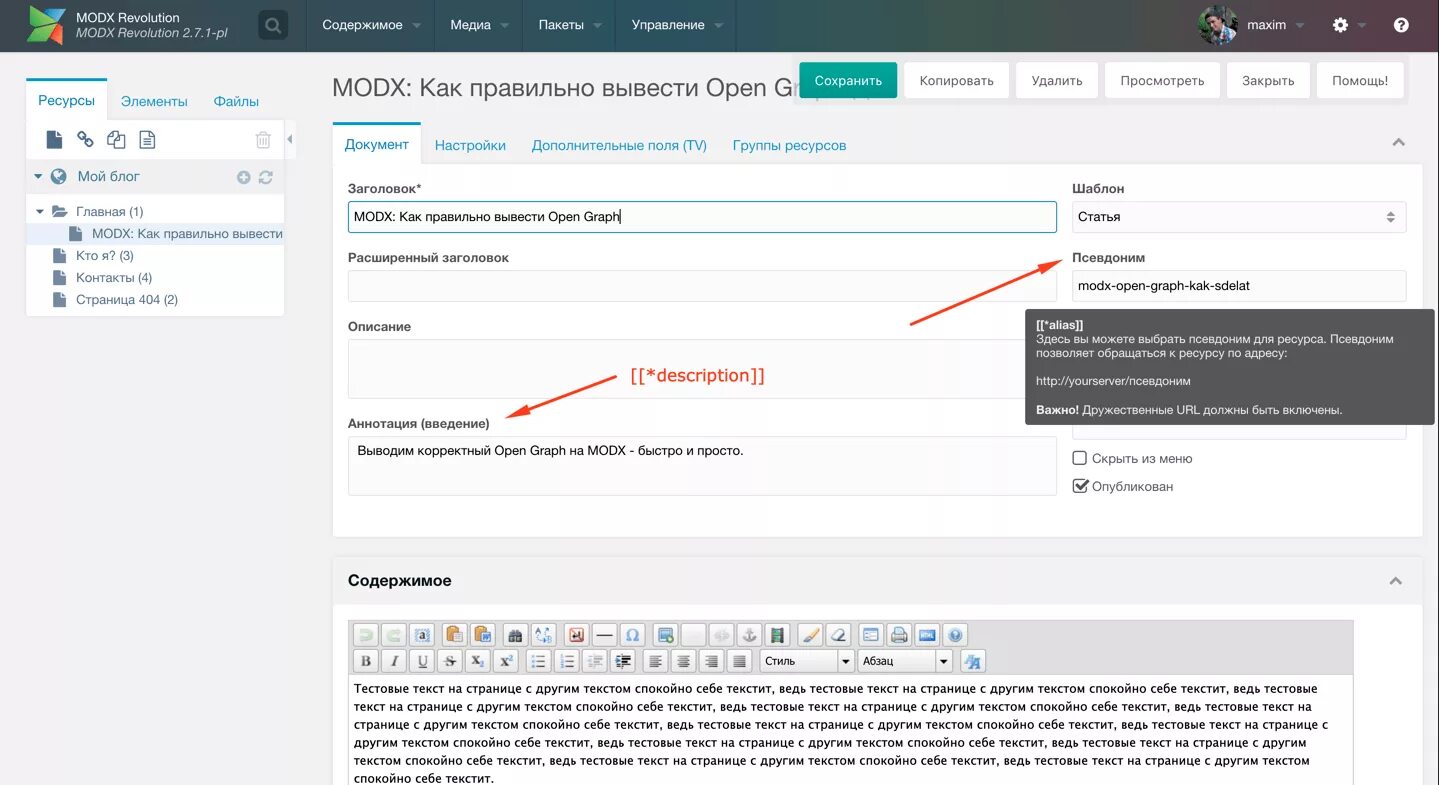Insert a bulleted list in the editor

(x=539, y=661)
